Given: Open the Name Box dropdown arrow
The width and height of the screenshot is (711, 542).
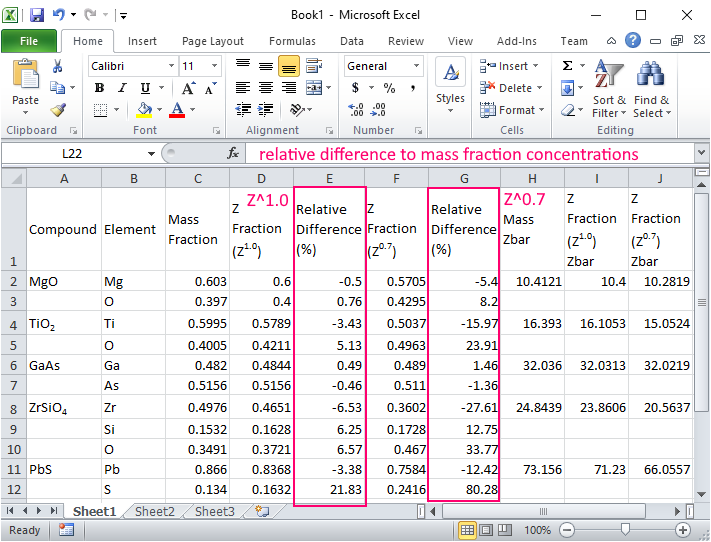Looking at the screenshot, I should coord(152,154).
